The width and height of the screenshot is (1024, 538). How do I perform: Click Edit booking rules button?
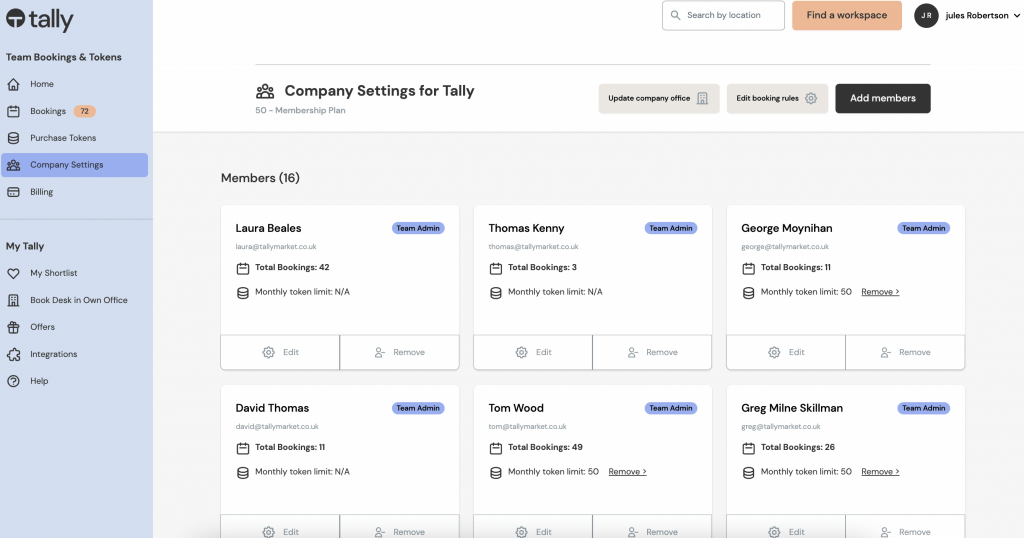coord(777,99)
